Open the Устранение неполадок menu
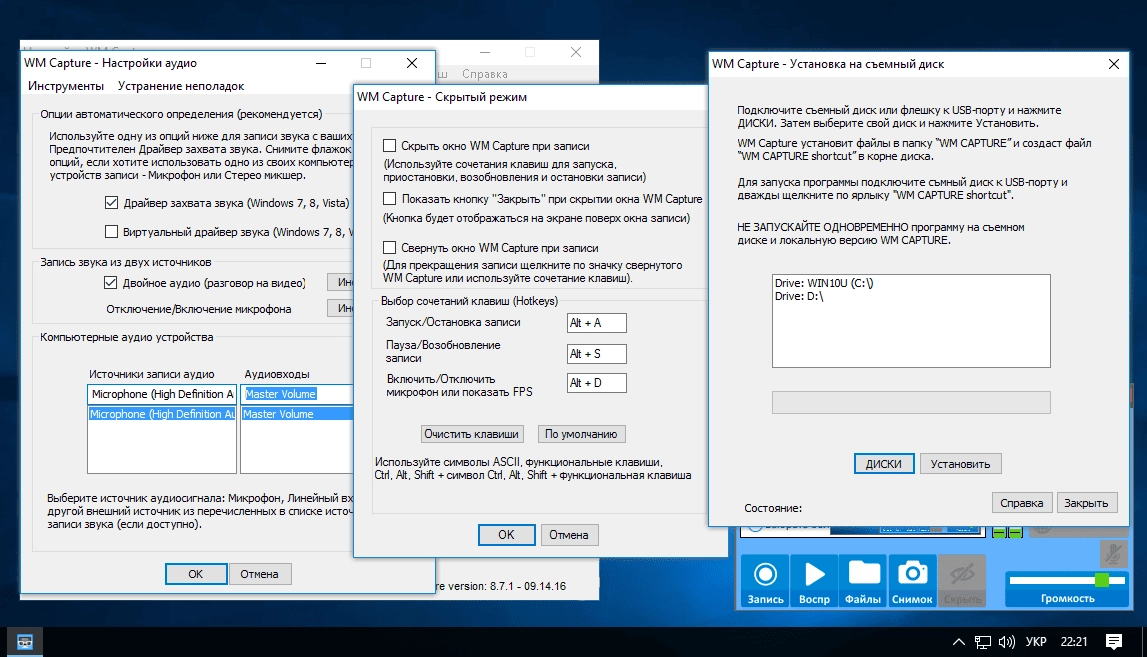The image size is (1147, 657). pos(181,86)
